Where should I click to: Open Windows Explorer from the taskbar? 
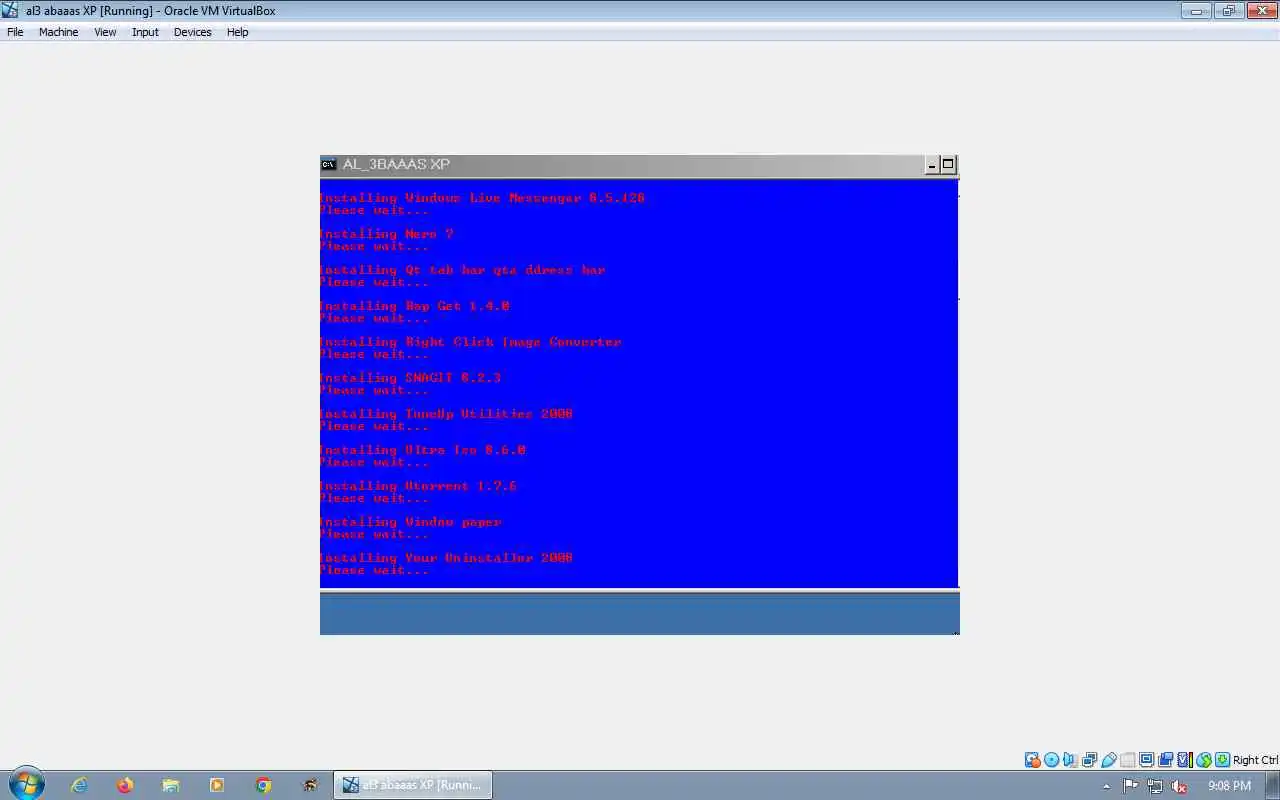[x=171, y=785]
